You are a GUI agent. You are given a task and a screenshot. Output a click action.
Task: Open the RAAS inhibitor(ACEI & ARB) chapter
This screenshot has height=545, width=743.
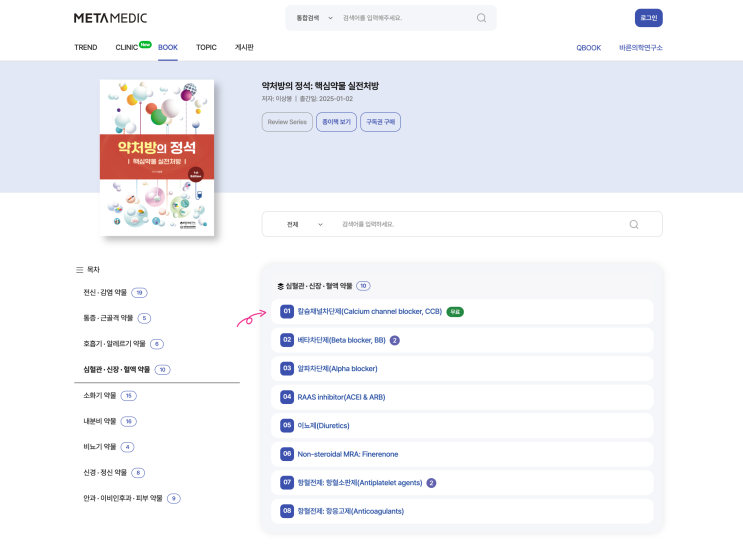point(462,397)
